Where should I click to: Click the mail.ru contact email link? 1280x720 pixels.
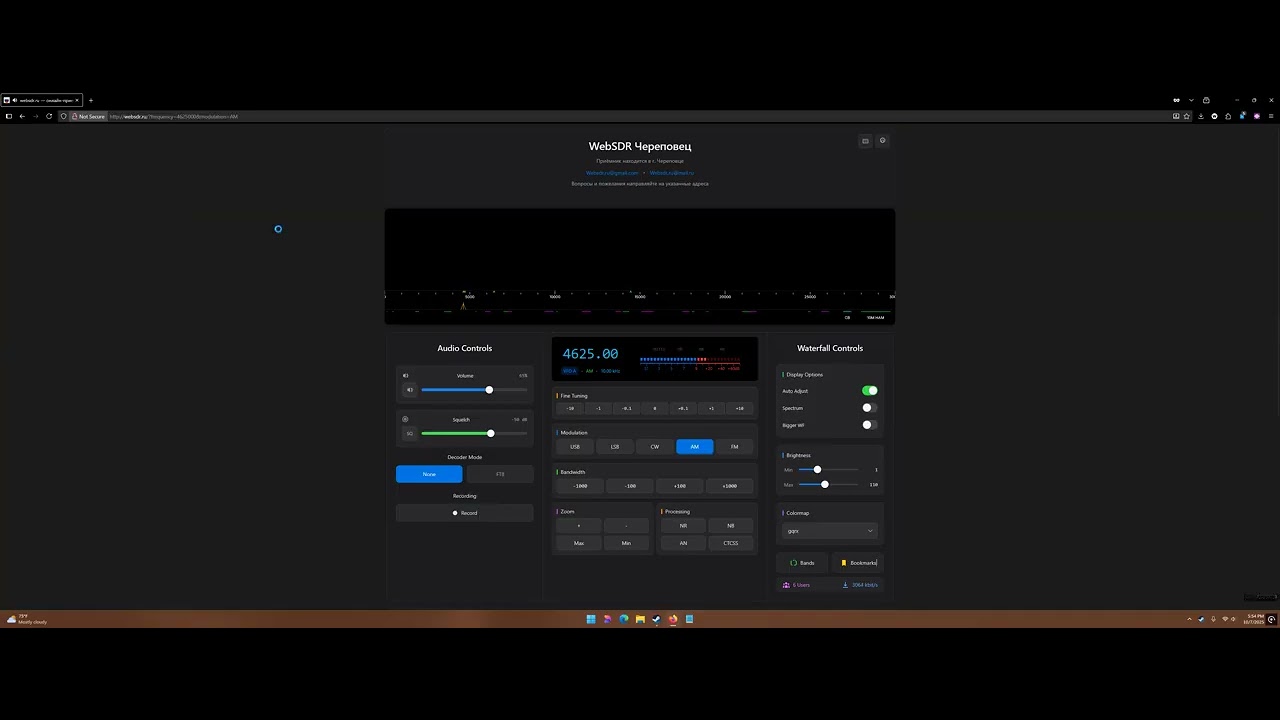click(672, 173)
